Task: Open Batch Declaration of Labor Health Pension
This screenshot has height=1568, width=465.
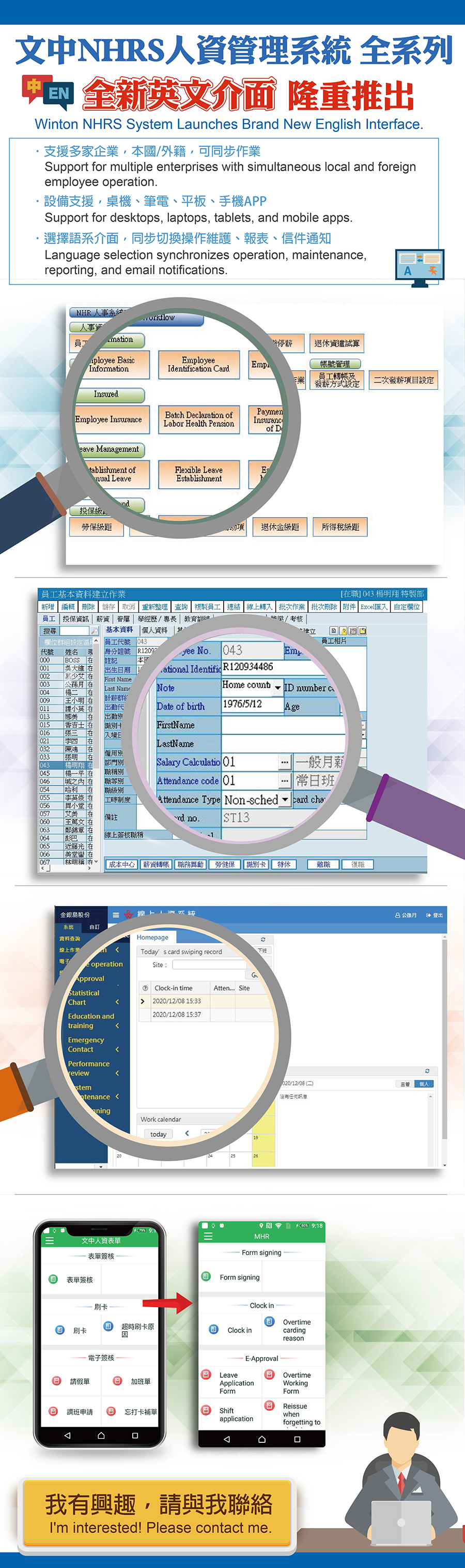Action: pos(199,419)
